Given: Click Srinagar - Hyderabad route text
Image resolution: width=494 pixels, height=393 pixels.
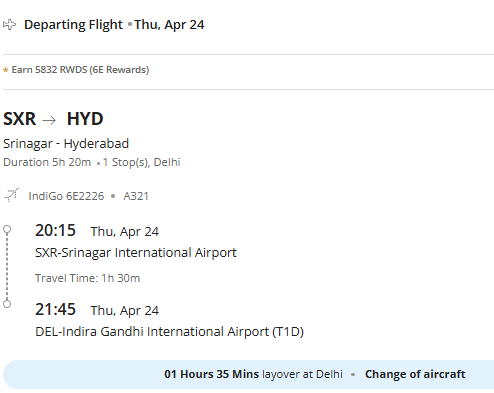Looking at the screenshot, I should pyautogui.click(x=66, y=144).
